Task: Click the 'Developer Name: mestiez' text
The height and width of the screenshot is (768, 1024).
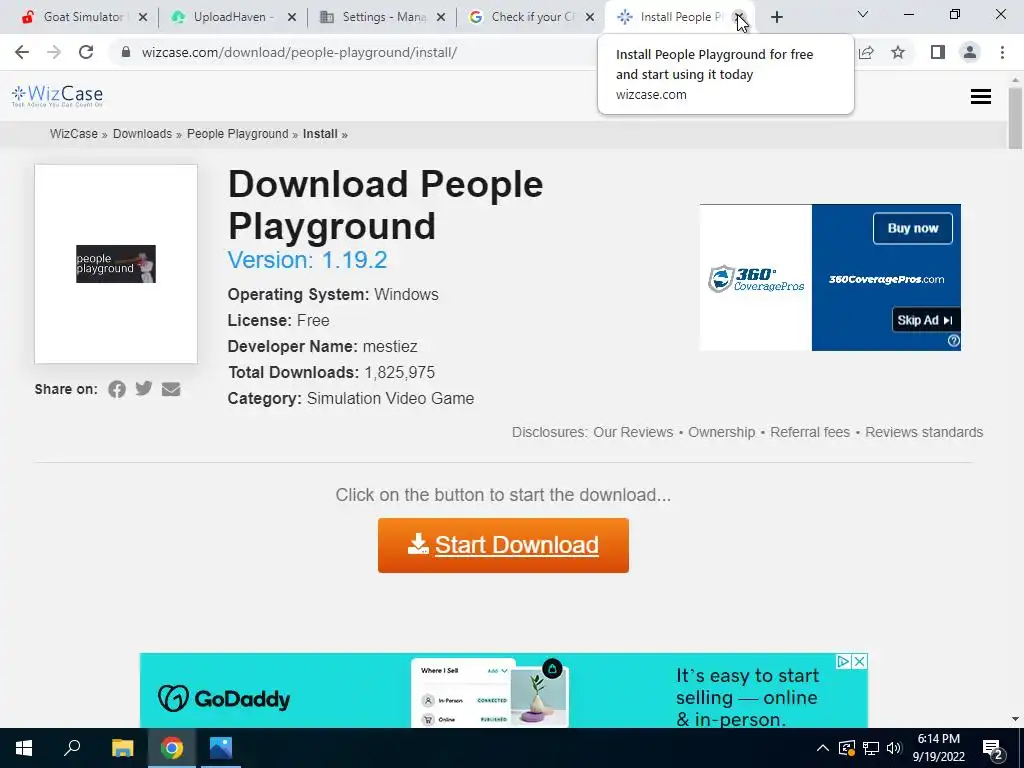Action: point(322,346)
